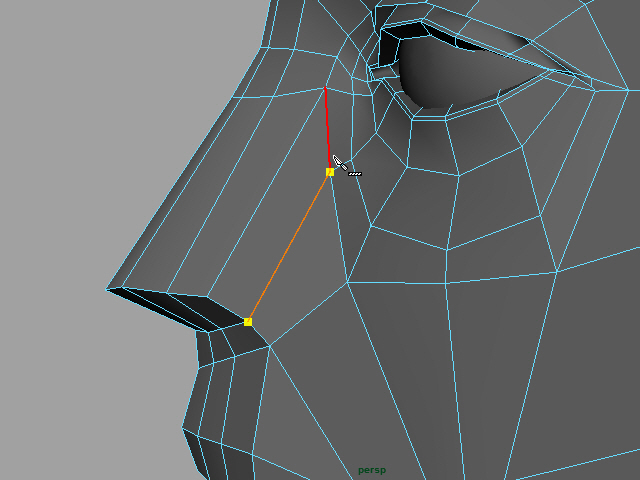Click the yellow split point beside the cursor
The image size is (640, 480).
point(330,172)
